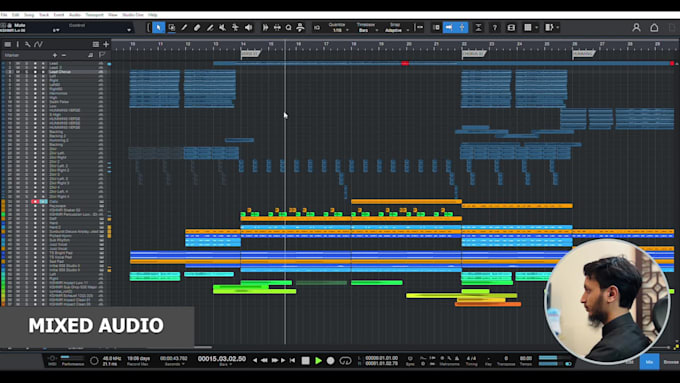Click the loupe icon in the toolbar
The image size is (680, 383).
click(288, 28)
